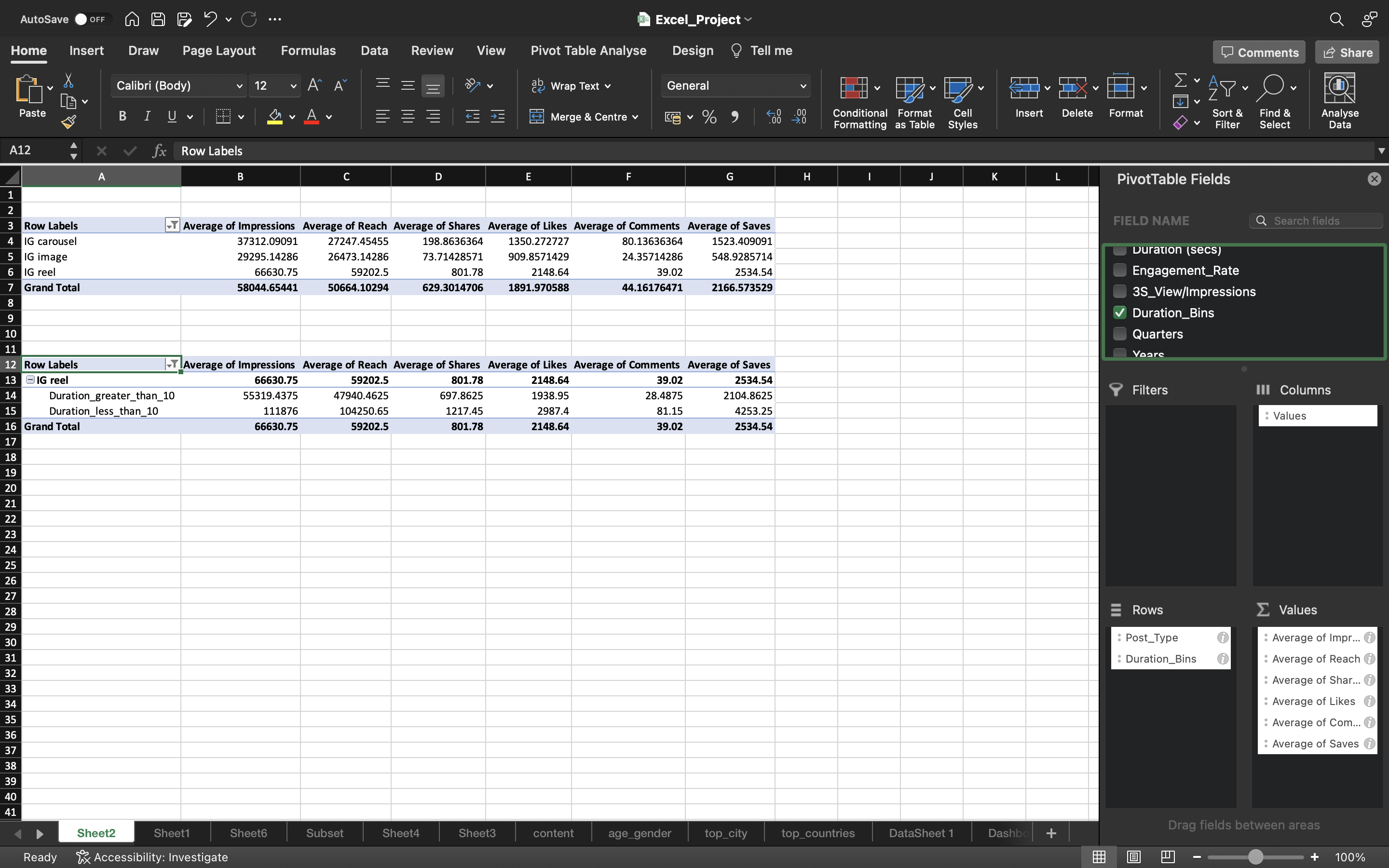Open the Formulas ribbon tab
Image resolution: width=1389 pixels, height=868 pixels.
(x=308, y=51)
